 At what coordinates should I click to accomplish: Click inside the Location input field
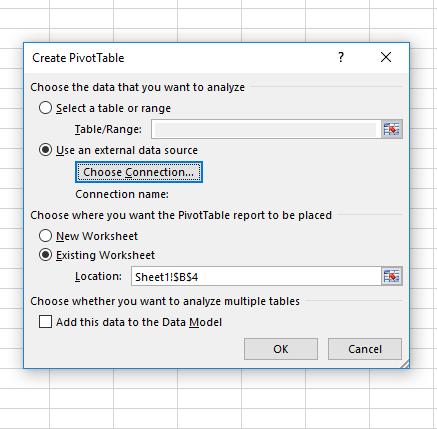[x=256, y=276]
